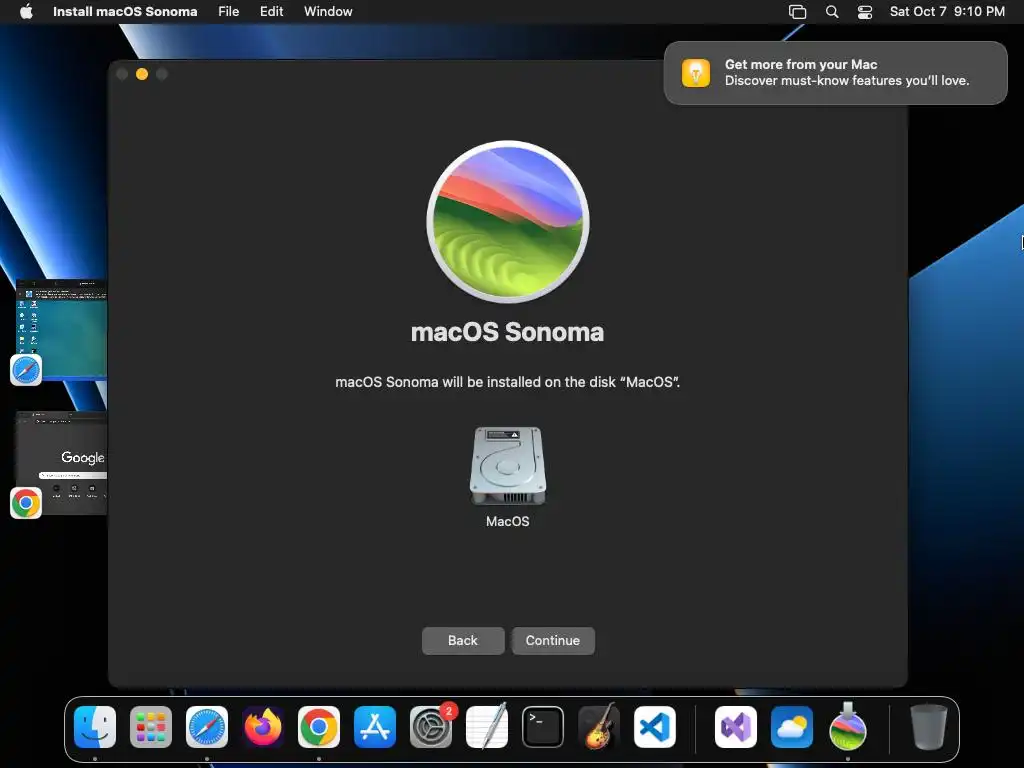Open the Install macOS Sonoma app menu

(125, 11)
